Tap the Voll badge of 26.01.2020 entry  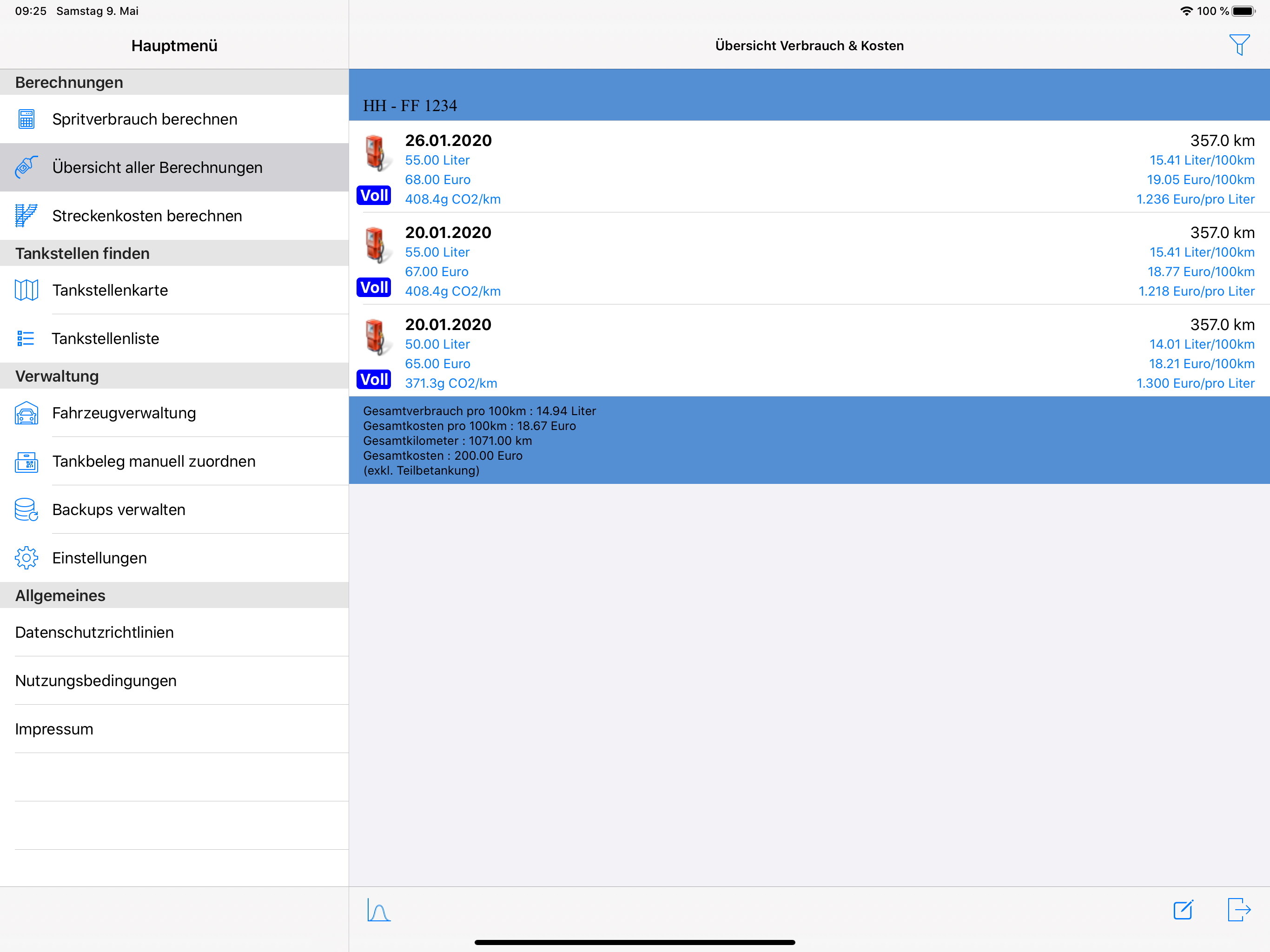click(x=374, y=195)
